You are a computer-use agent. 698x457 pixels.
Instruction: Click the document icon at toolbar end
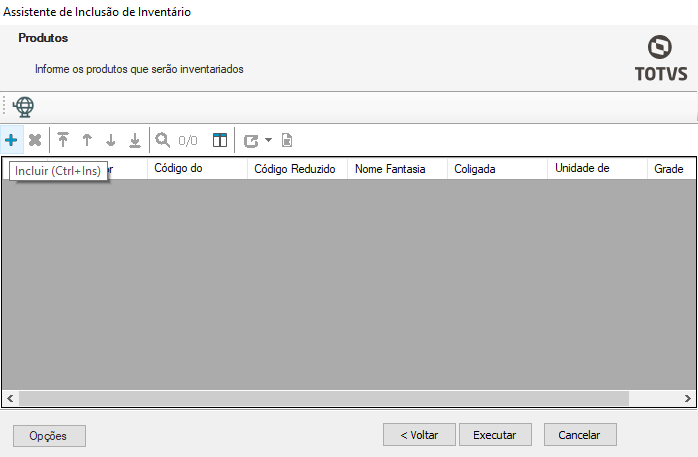click(x=287, y=140)
